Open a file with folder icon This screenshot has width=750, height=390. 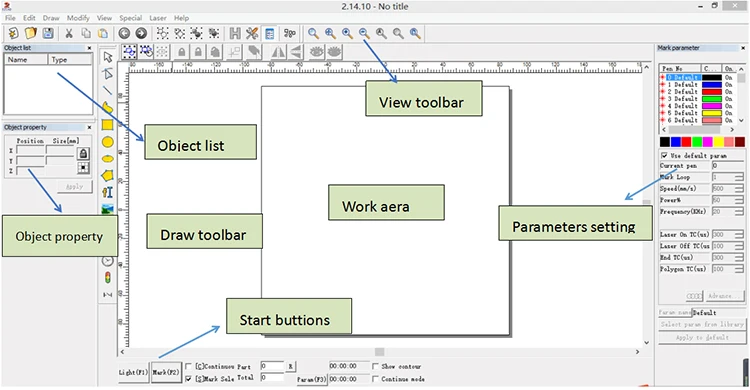pos(31,33)
